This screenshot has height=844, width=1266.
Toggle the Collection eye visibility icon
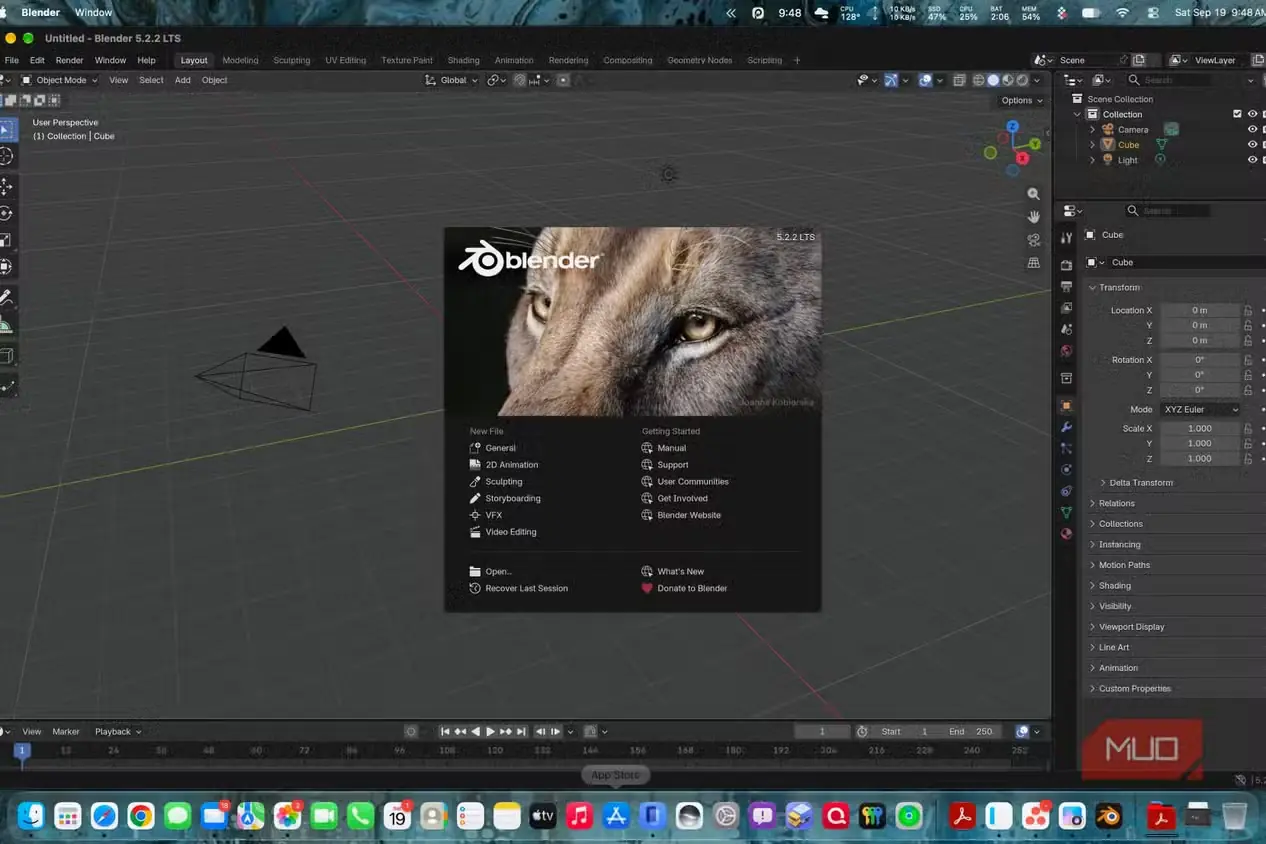pos(1252,114)
